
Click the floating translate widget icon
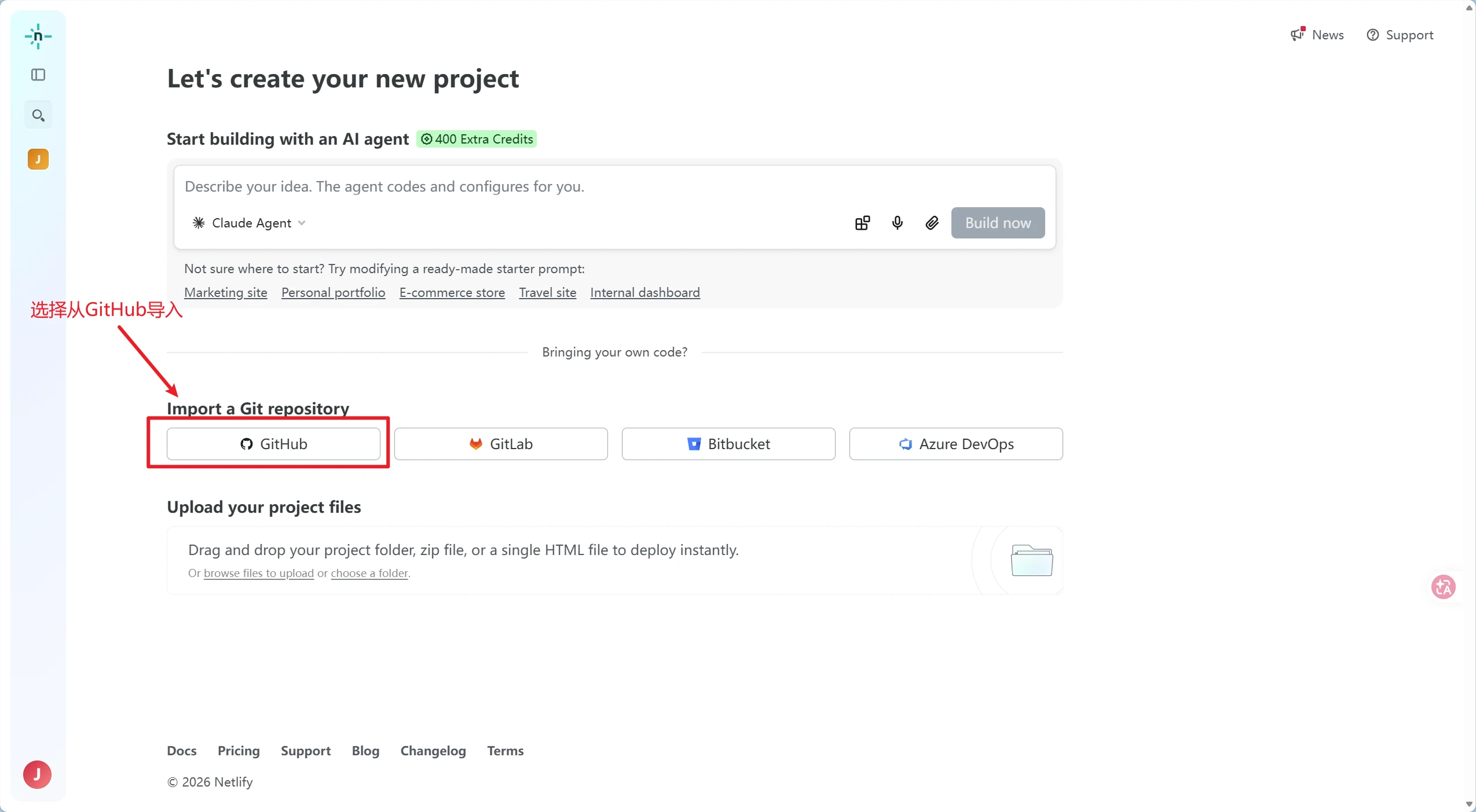pyautogui.click(x=1443, y=587)
